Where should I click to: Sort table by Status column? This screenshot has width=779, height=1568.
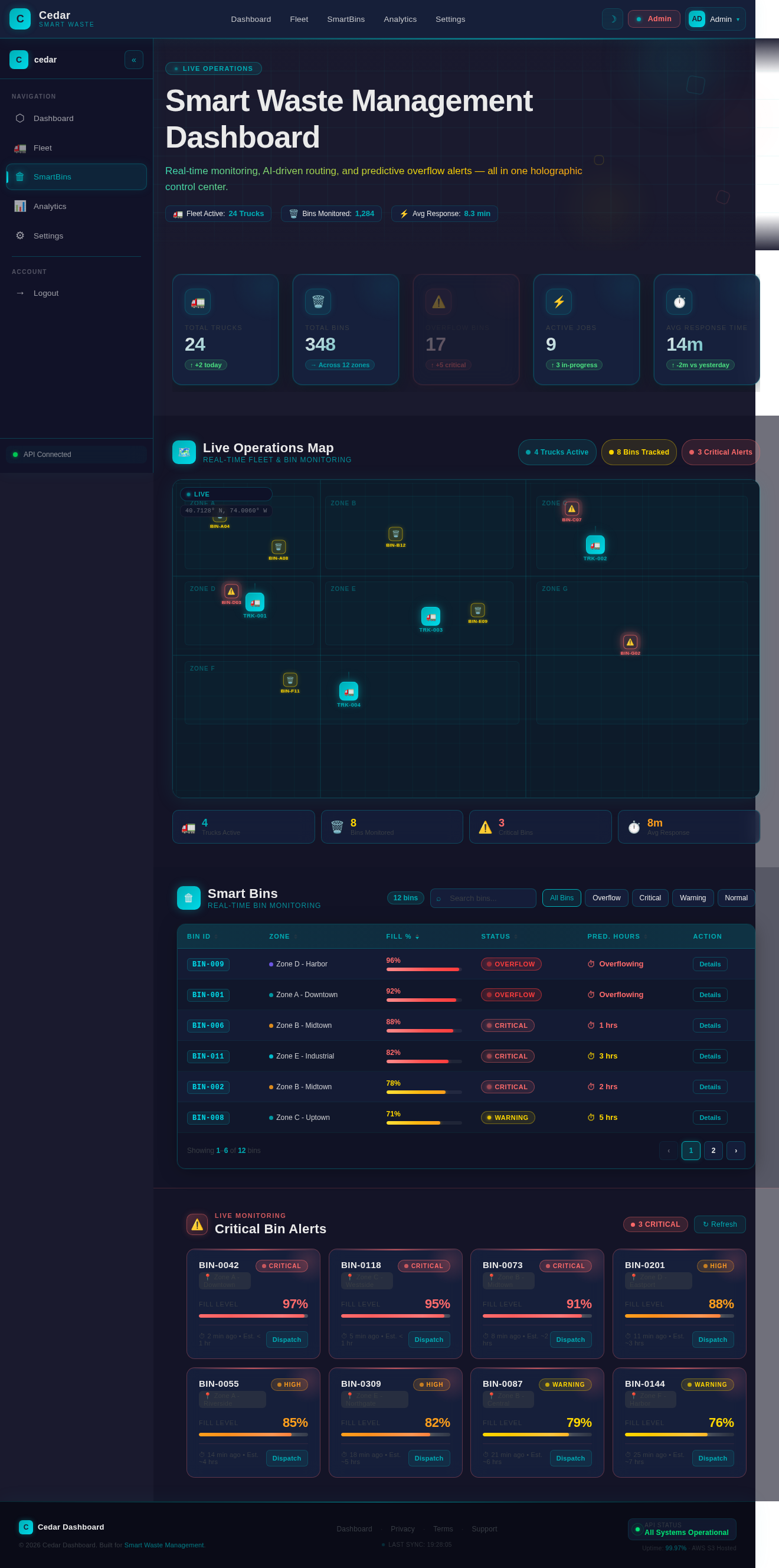click(499, 936)
